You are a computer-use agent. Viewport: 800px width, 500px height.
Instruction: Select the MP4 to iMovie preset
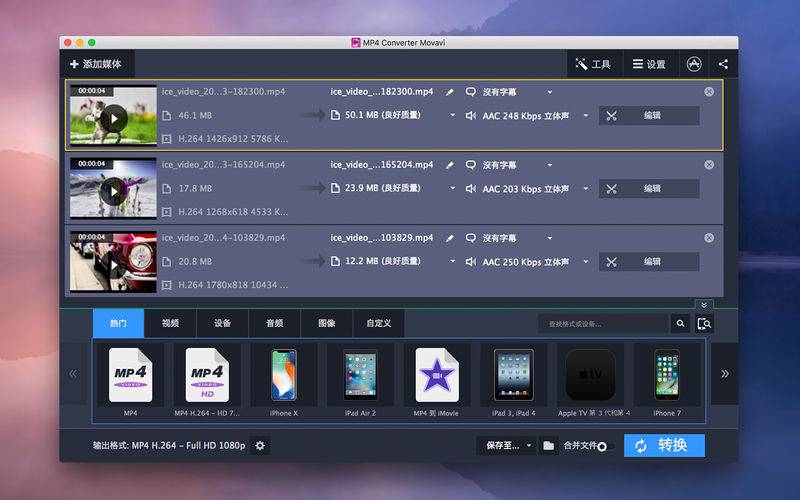(437, 380)
